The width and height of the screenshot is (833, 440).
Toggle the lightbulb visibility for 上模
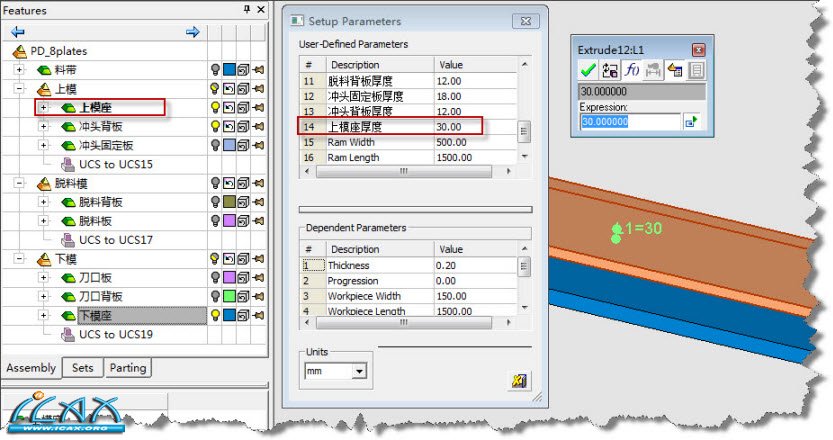(215, 89)
